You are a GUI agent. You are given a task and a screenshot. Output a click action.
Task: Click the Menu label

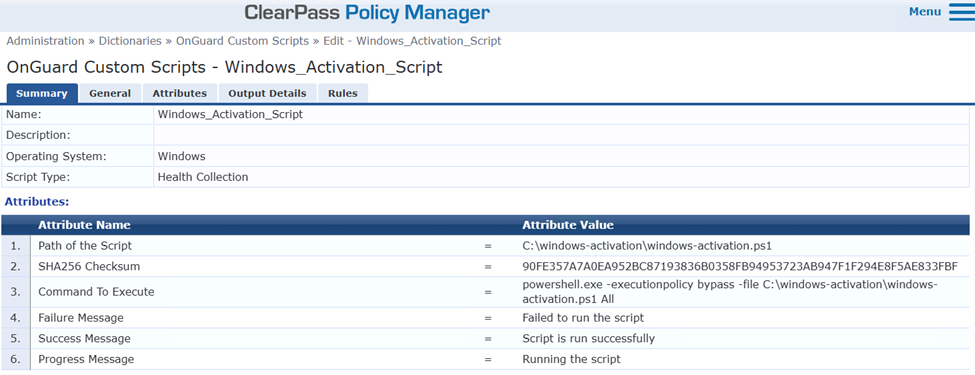pyautogui.click(x=925, y=12)
